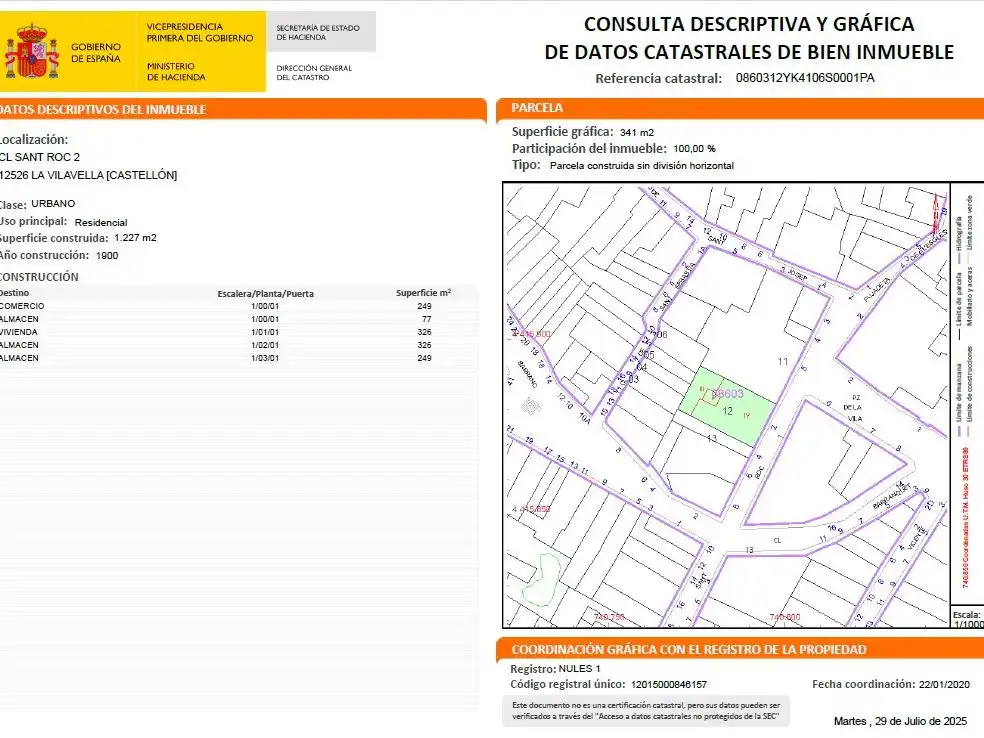Click the 'PARCELA' section header

pyautogui.click(x=537, y=107)
